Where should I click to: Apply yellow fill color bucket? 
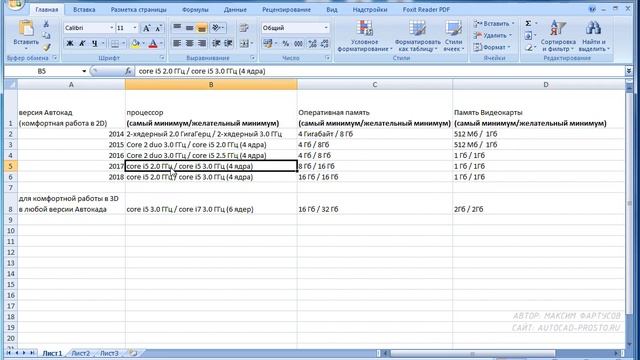(136, 43)
